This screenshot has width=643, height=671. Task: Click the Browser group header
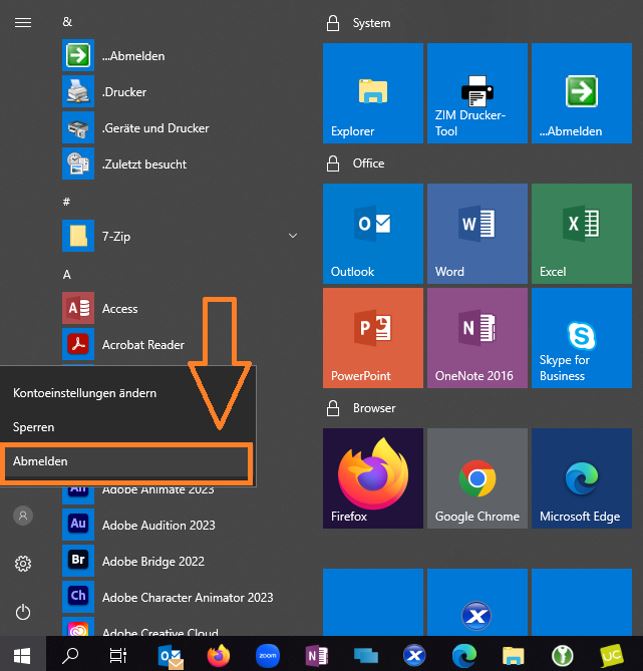point(374,408)
